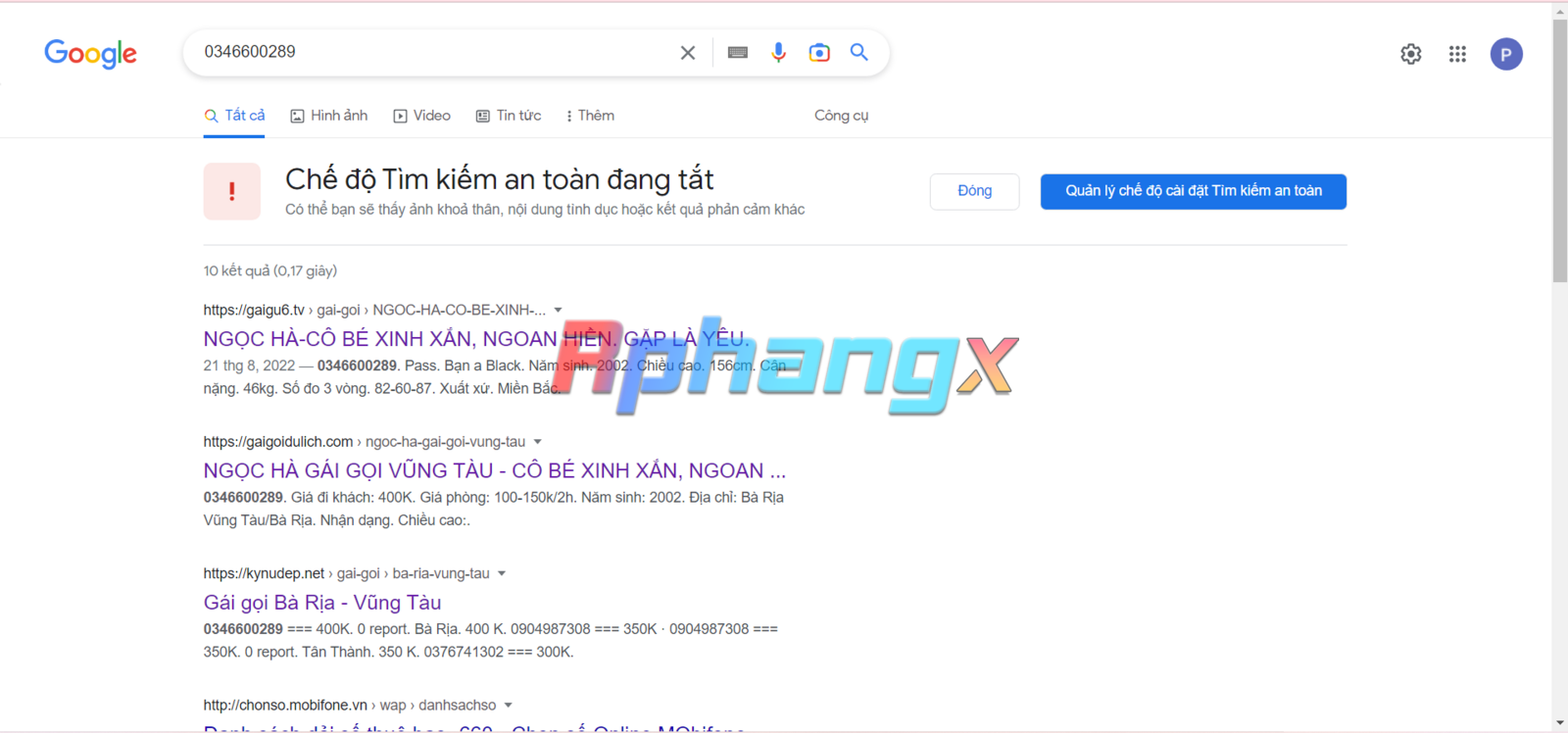The image size is (1568, 733).
Task: Click the scrollbar up arrow
Action: (1560, 11)
